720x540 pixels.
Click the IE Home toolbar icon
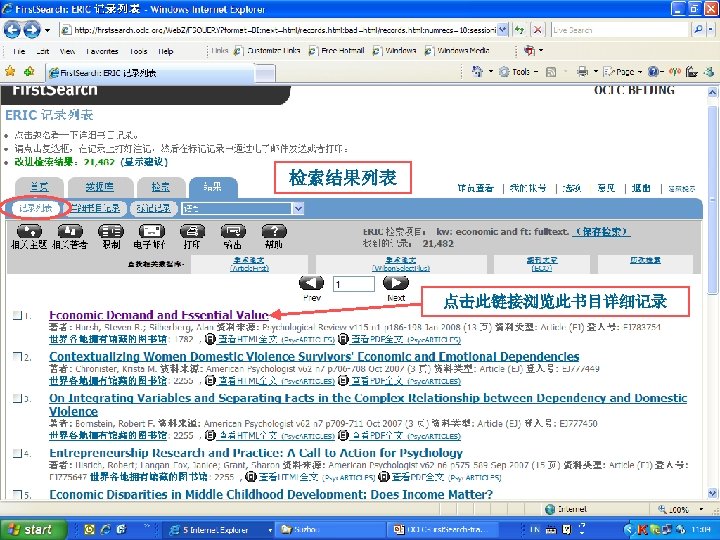tap(477, 72)
